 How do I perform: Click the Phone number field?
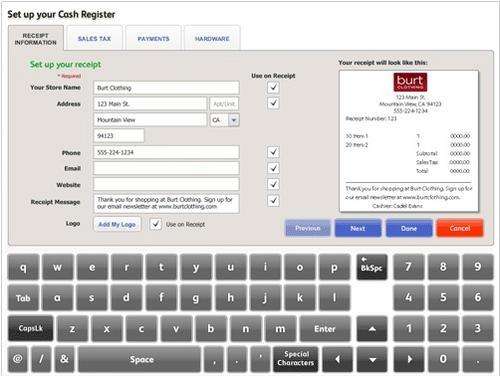(166, 152)
